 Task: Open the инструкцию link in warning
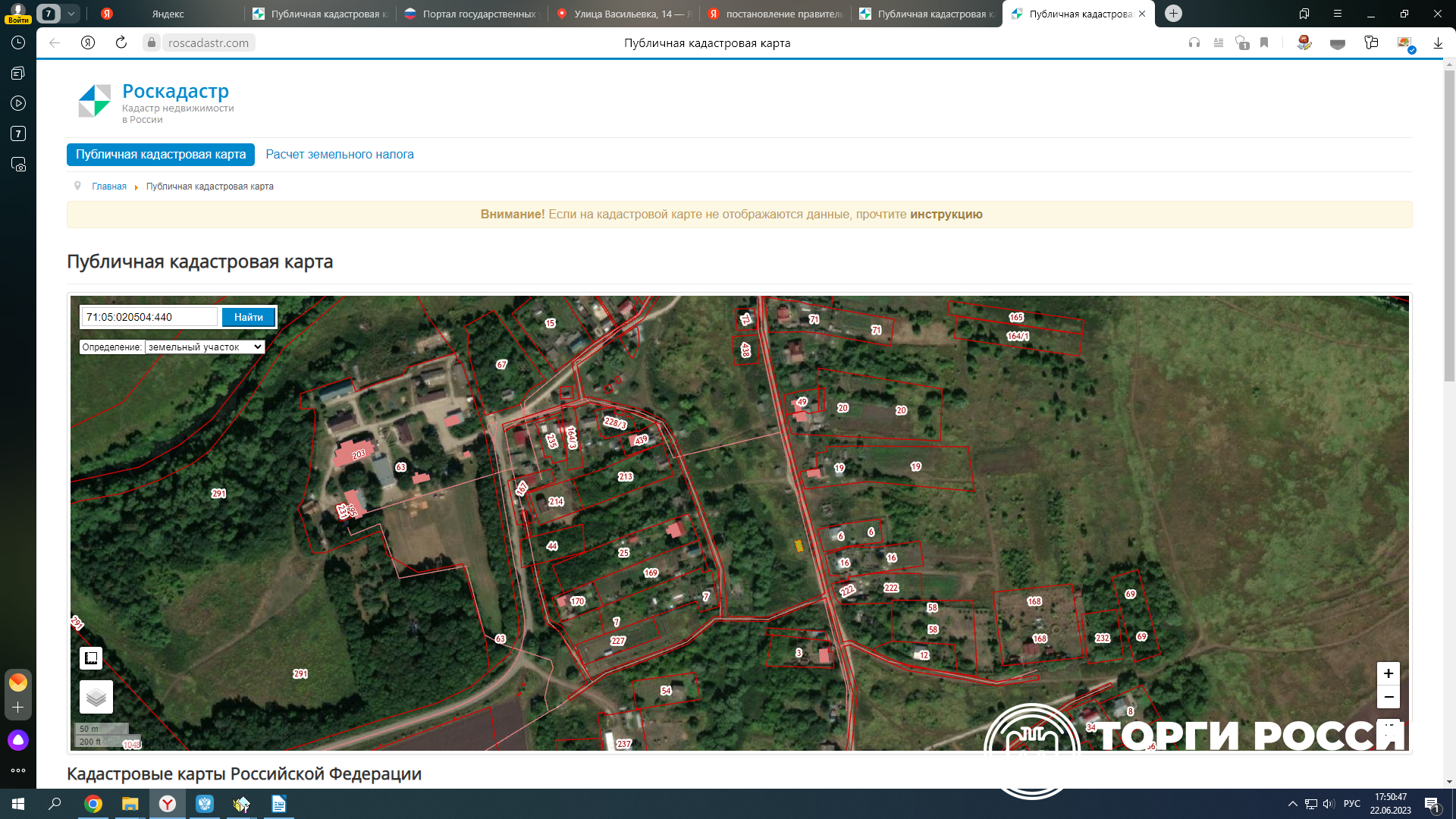946,215
